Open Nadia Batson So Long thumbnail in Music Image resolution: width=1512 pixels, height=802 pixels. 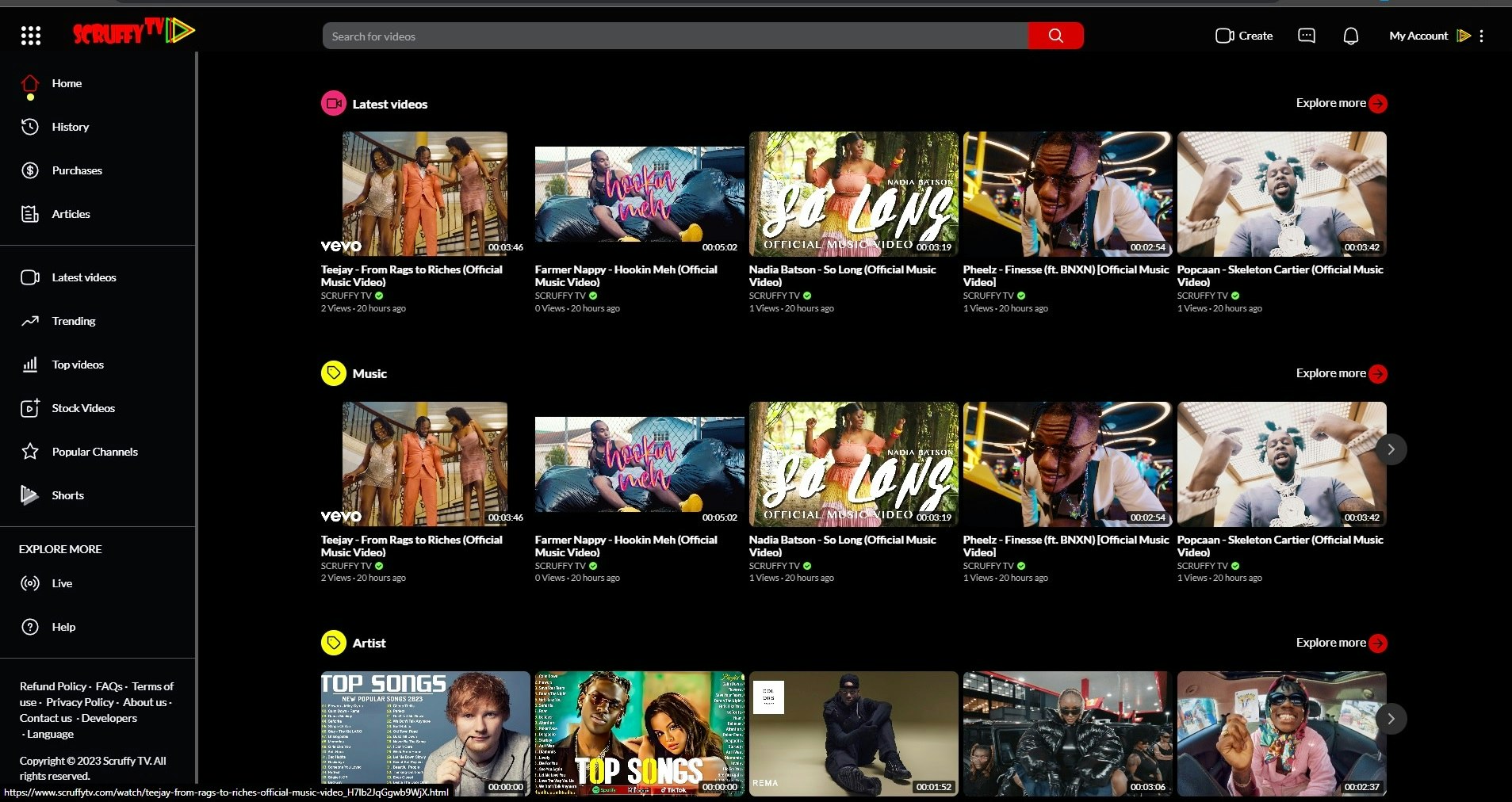pos(853,464)
